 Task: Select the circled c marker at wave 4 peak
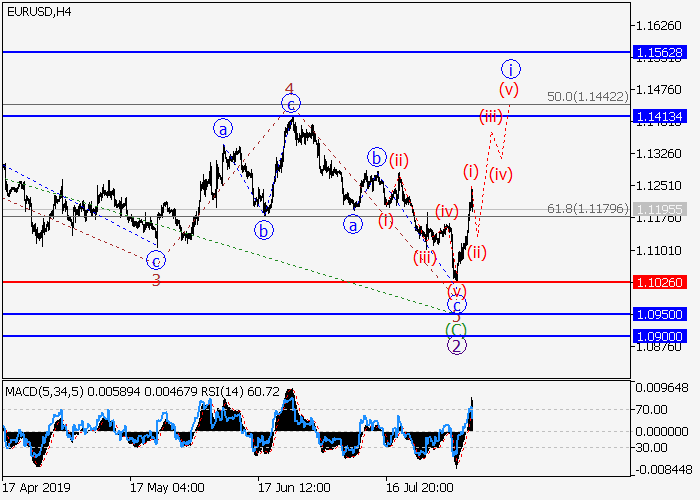point(290,104)
